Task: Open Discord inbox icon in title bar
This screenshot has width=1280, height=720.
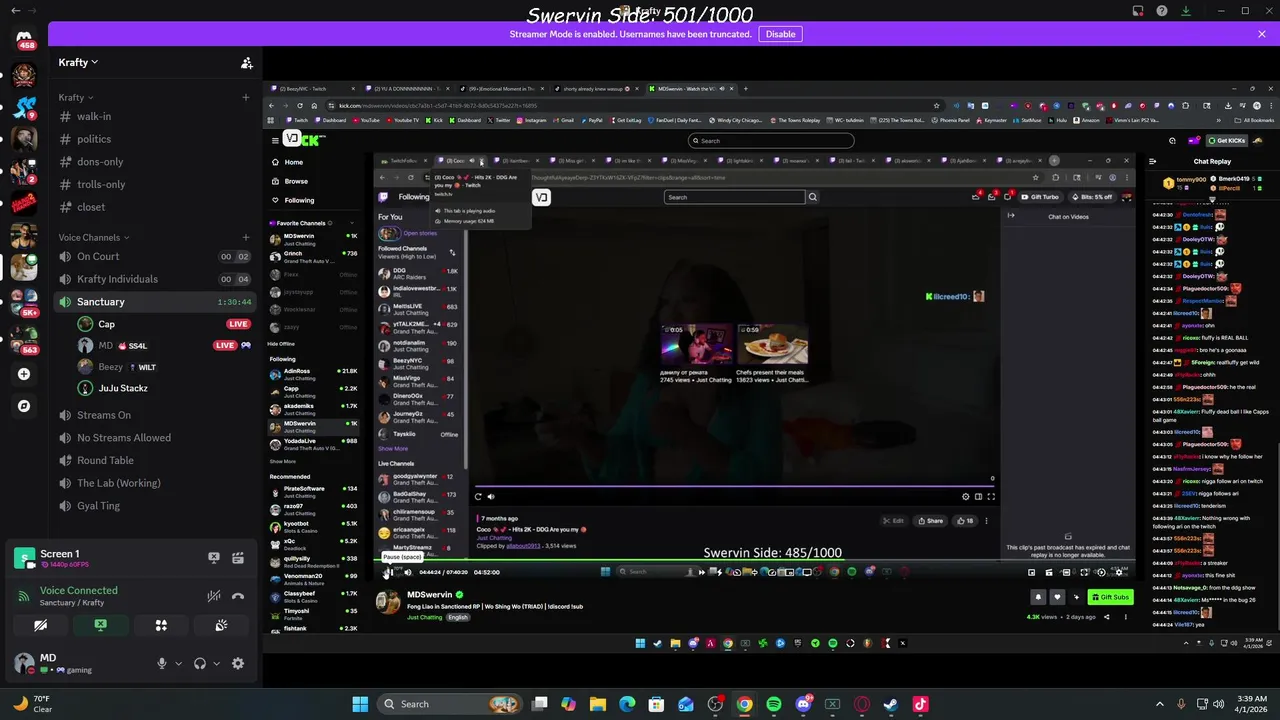Action: pos(1138,11)
